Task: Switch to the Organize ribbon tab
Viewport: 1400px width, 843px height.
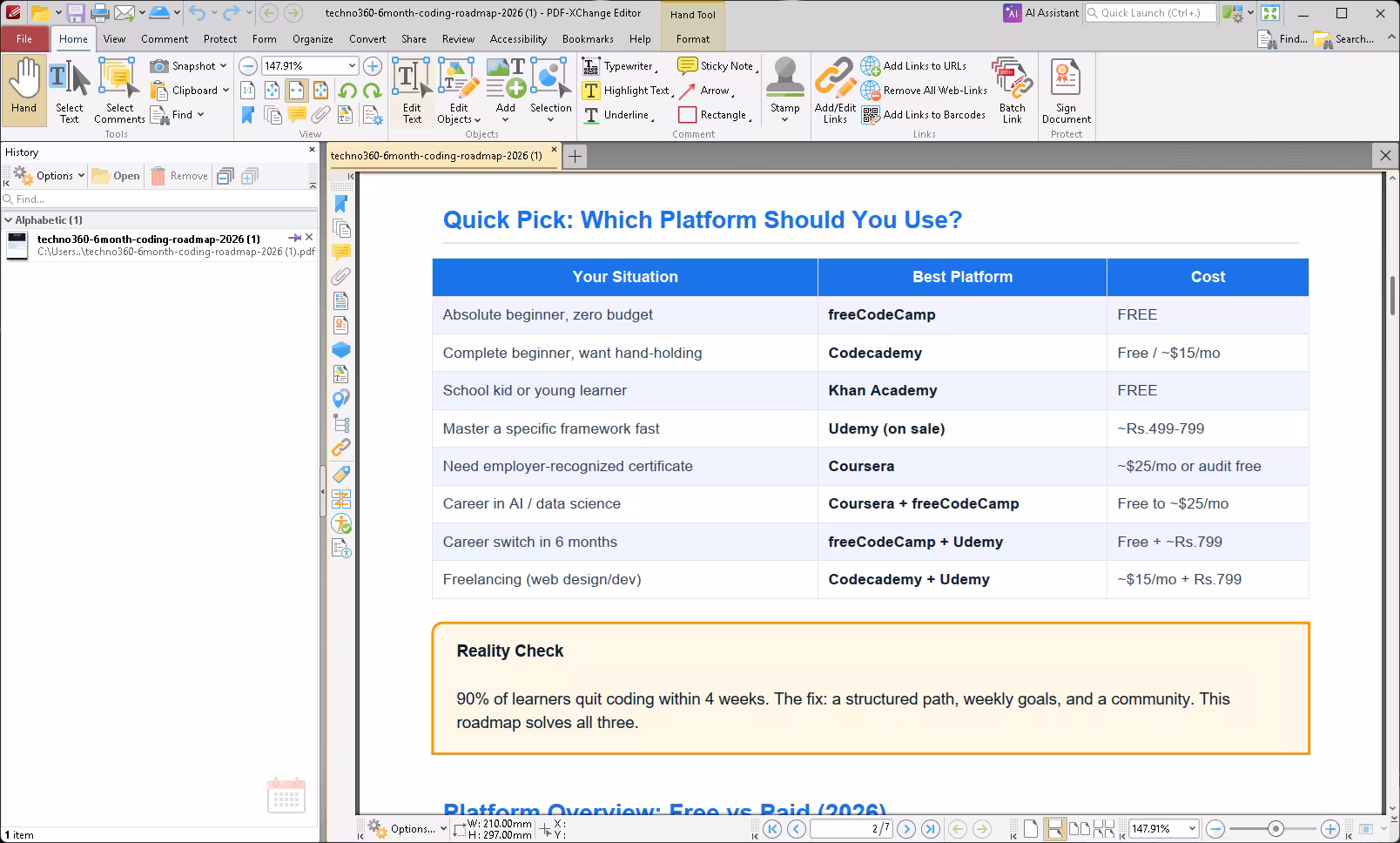Action: coord(313,39)
